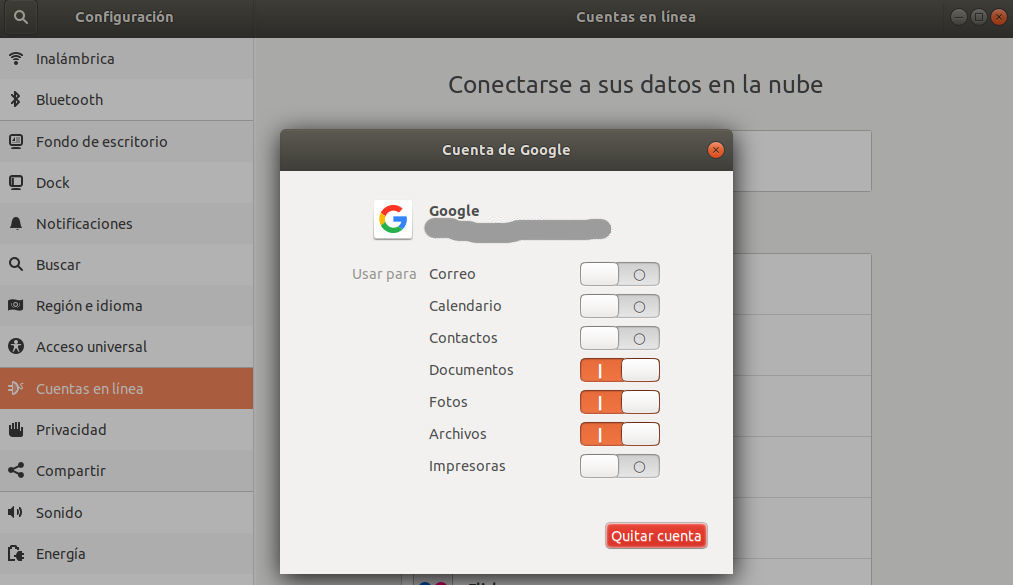Select the Dock entry in sidebar
Viewport: 1013px width, 585px height.
pos(127,183)
